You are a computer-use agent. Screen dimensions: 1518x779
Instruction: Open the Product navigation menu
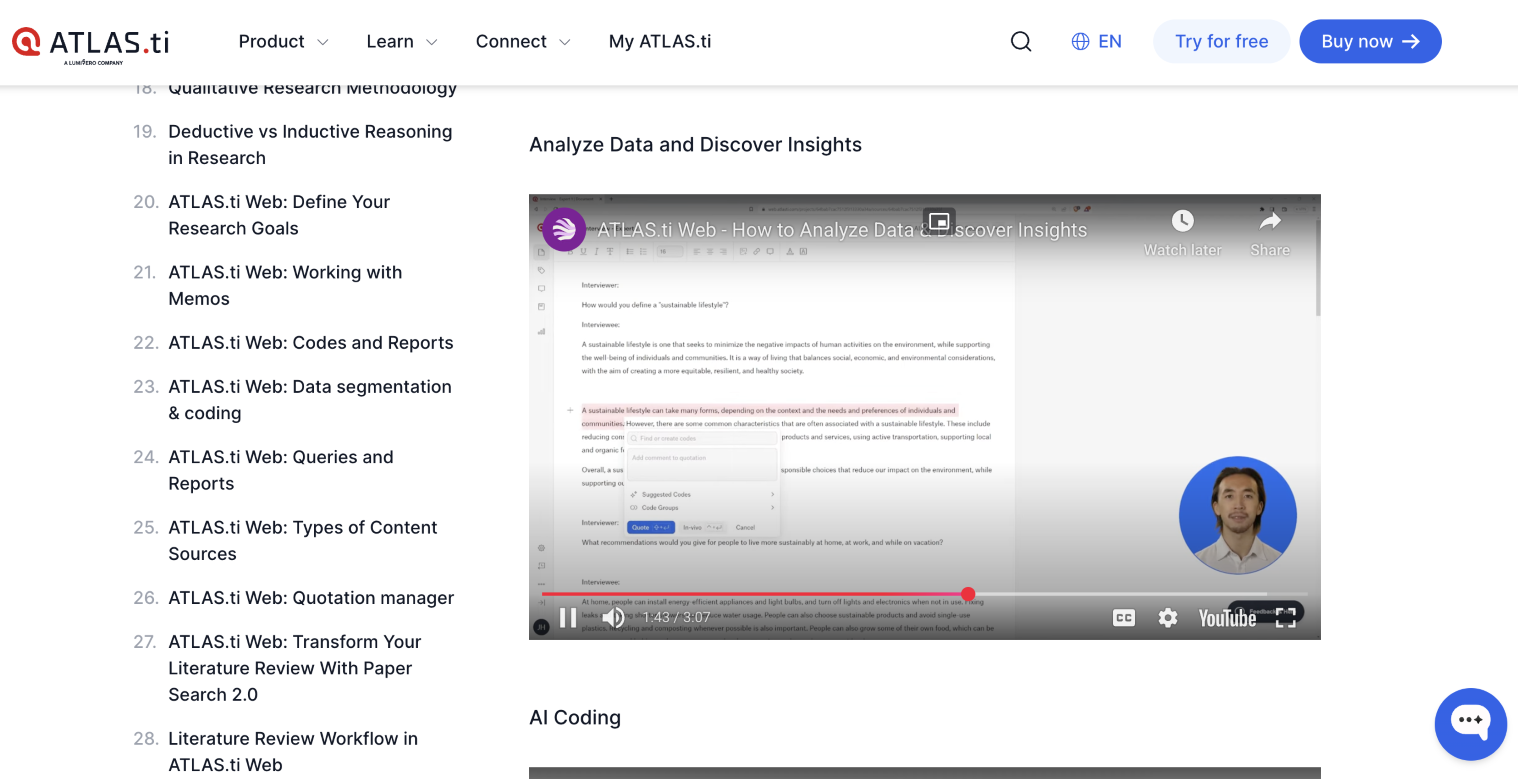coord(283,41)
